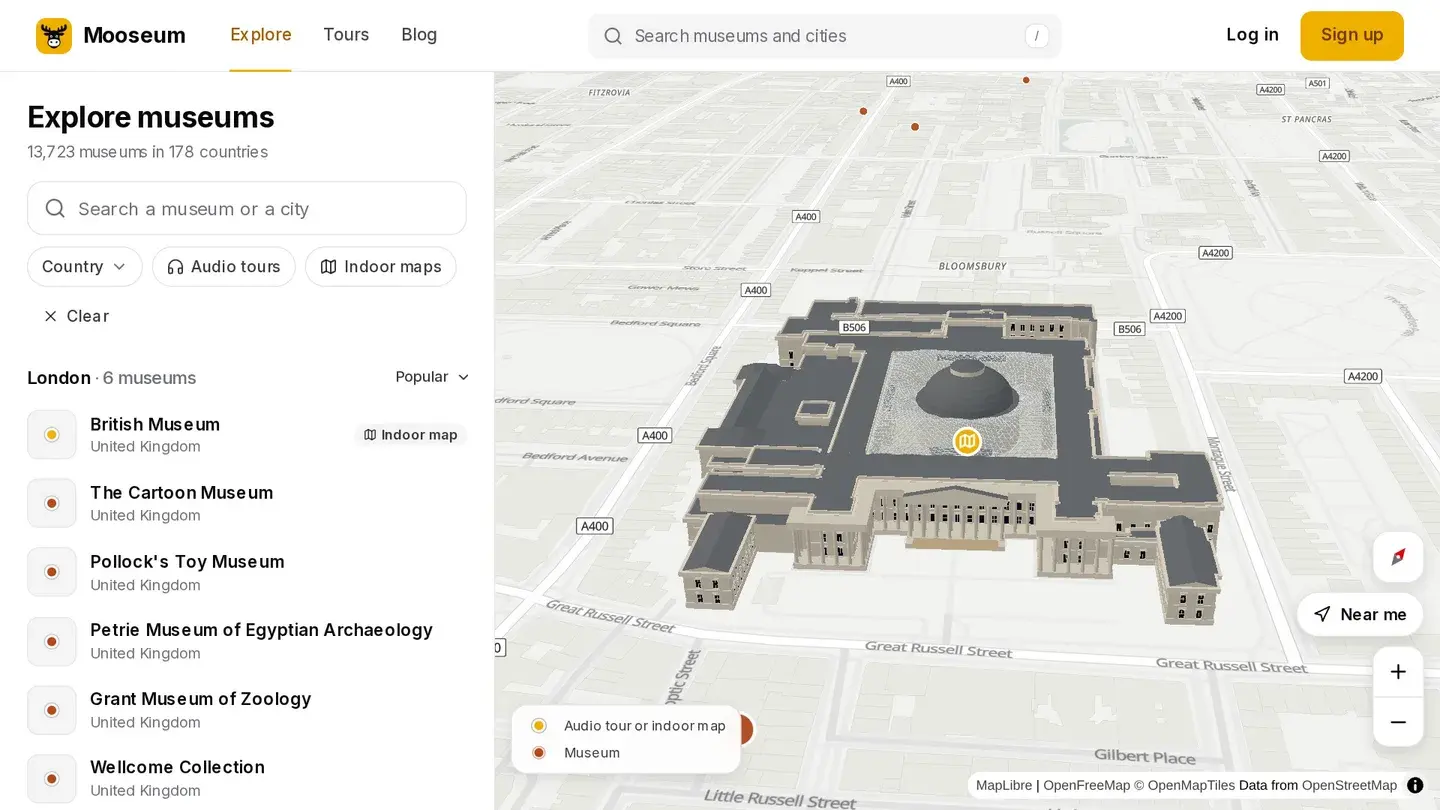Click the Mooseum moose logo icon

[54, 35]
